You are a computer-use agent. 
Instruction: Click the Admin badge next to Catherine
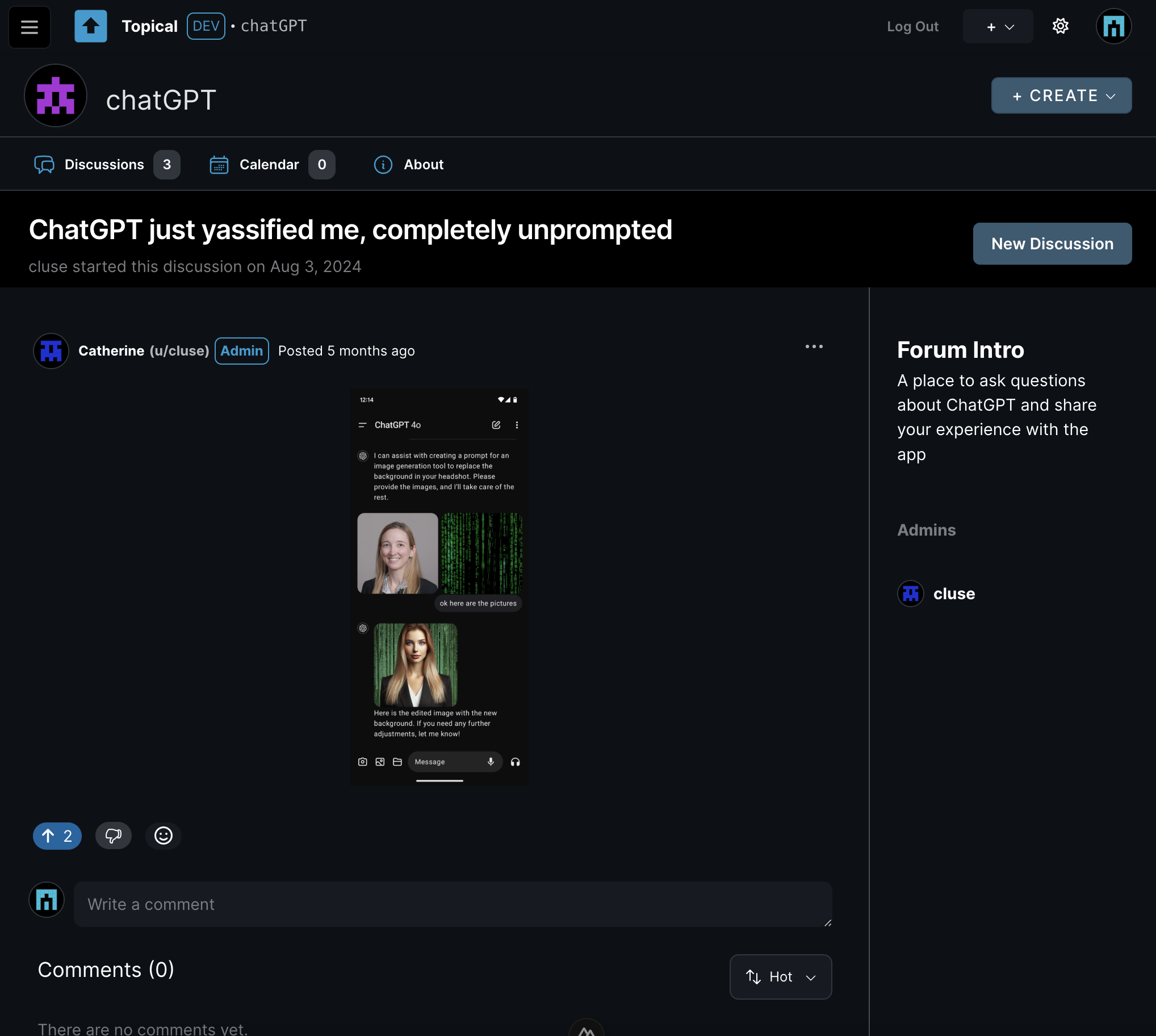point(242,350)
